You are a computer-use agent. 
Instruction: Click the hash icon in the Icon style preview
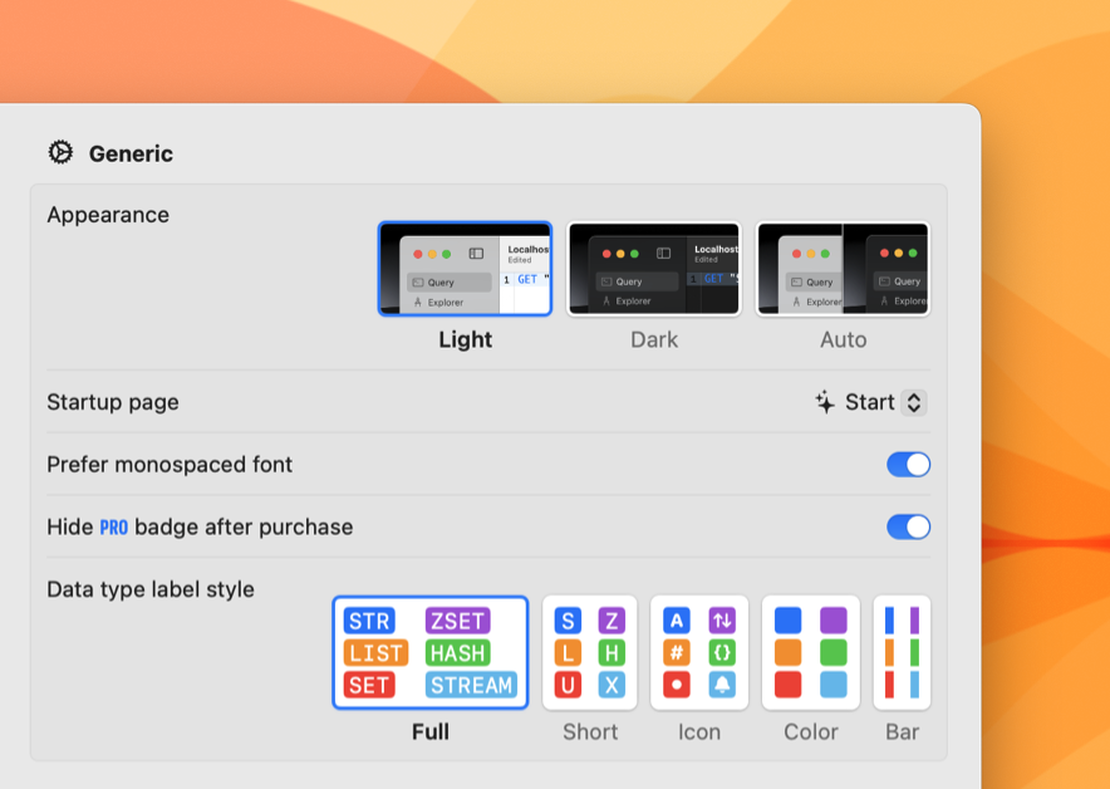(676, 653)
